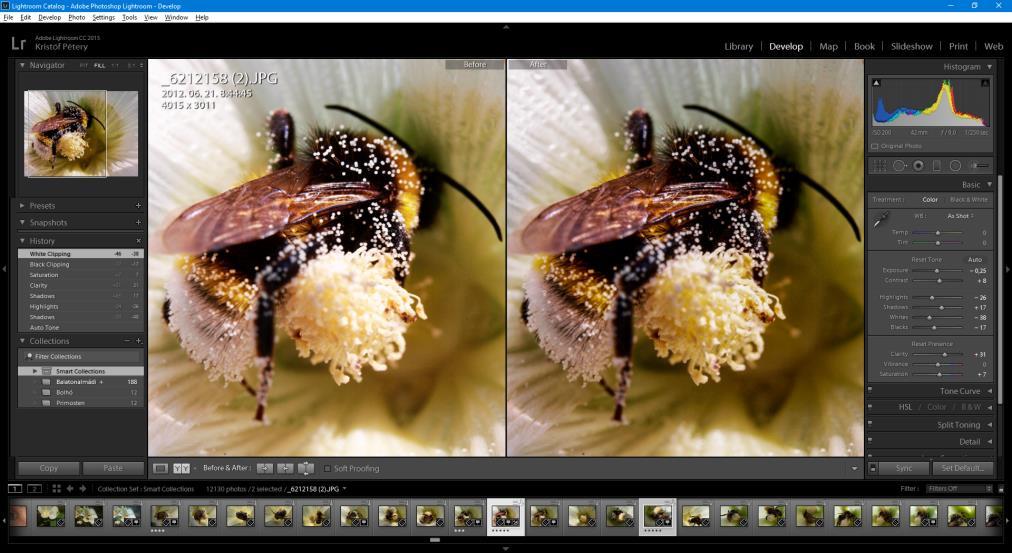
Task: Collapse the Navigator panel
Action: tap(23, 65)
